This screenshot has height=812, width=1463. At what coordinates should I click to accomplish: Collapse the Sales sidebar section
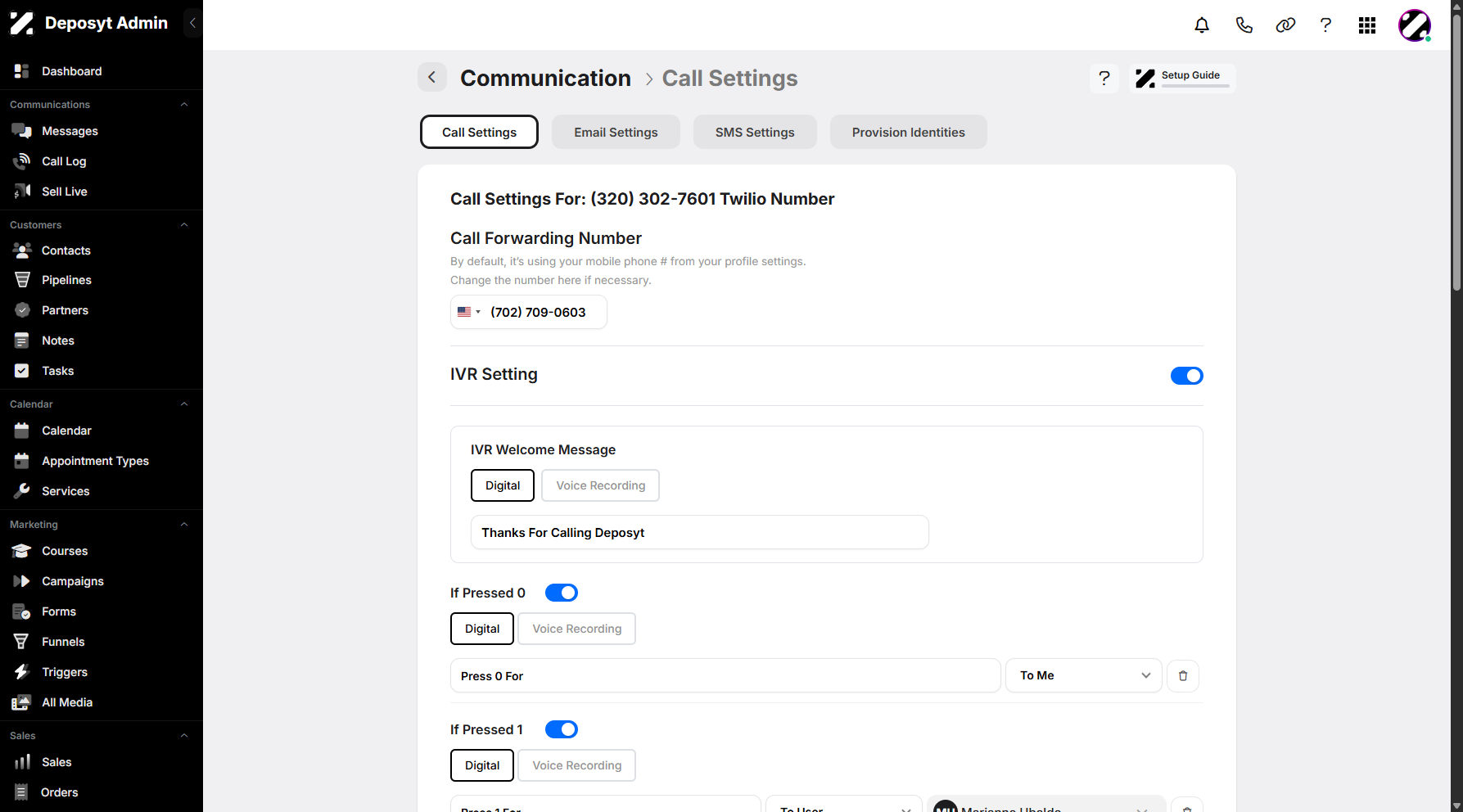[184, 736]
